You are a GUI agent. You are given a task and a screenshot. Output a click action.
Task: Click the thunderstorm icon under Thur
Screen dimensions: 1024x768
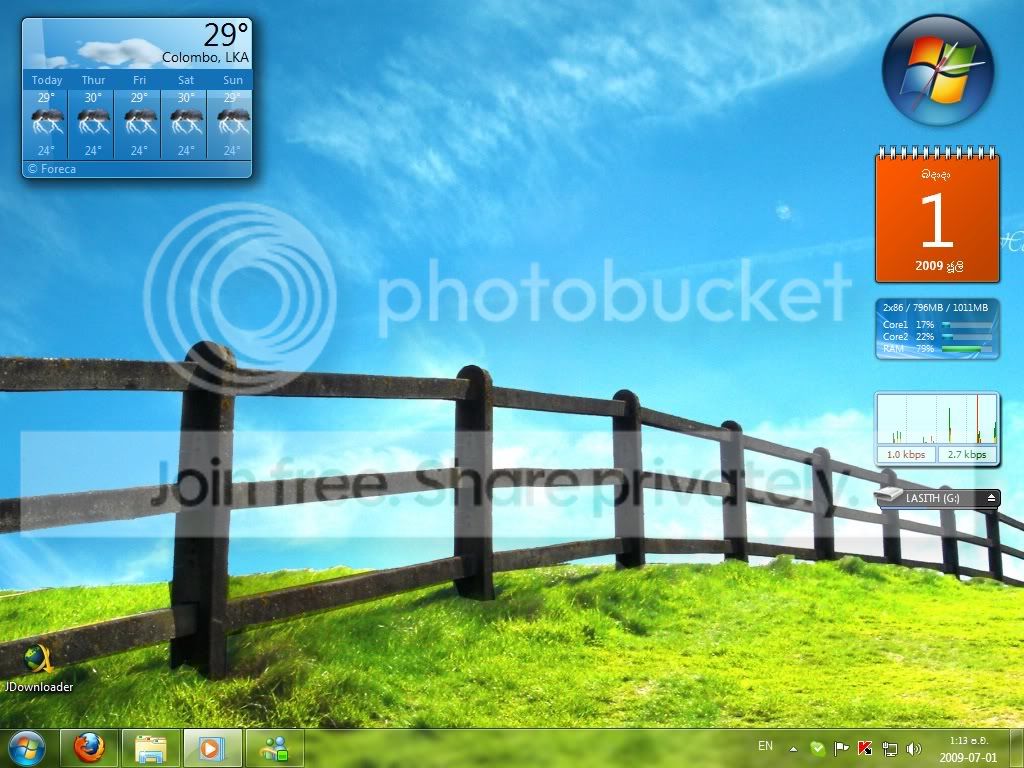click(x=93, y=122)
